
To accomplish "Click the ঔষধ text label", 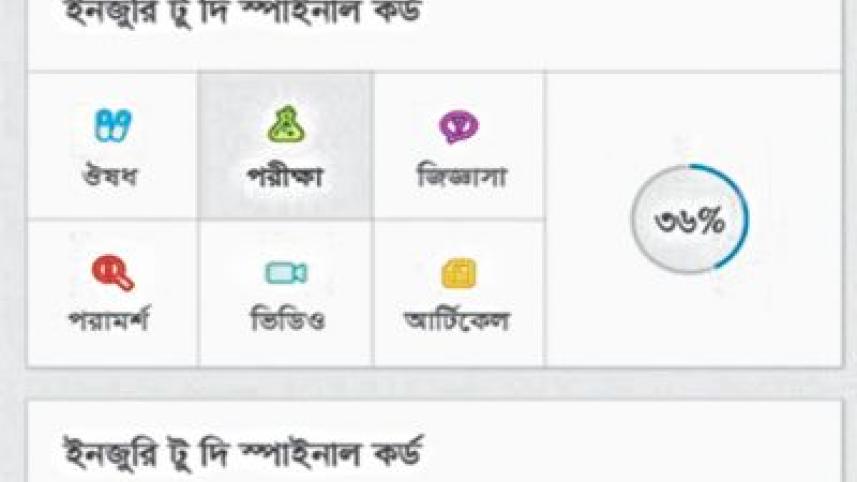I will click(x=109, y=176).
